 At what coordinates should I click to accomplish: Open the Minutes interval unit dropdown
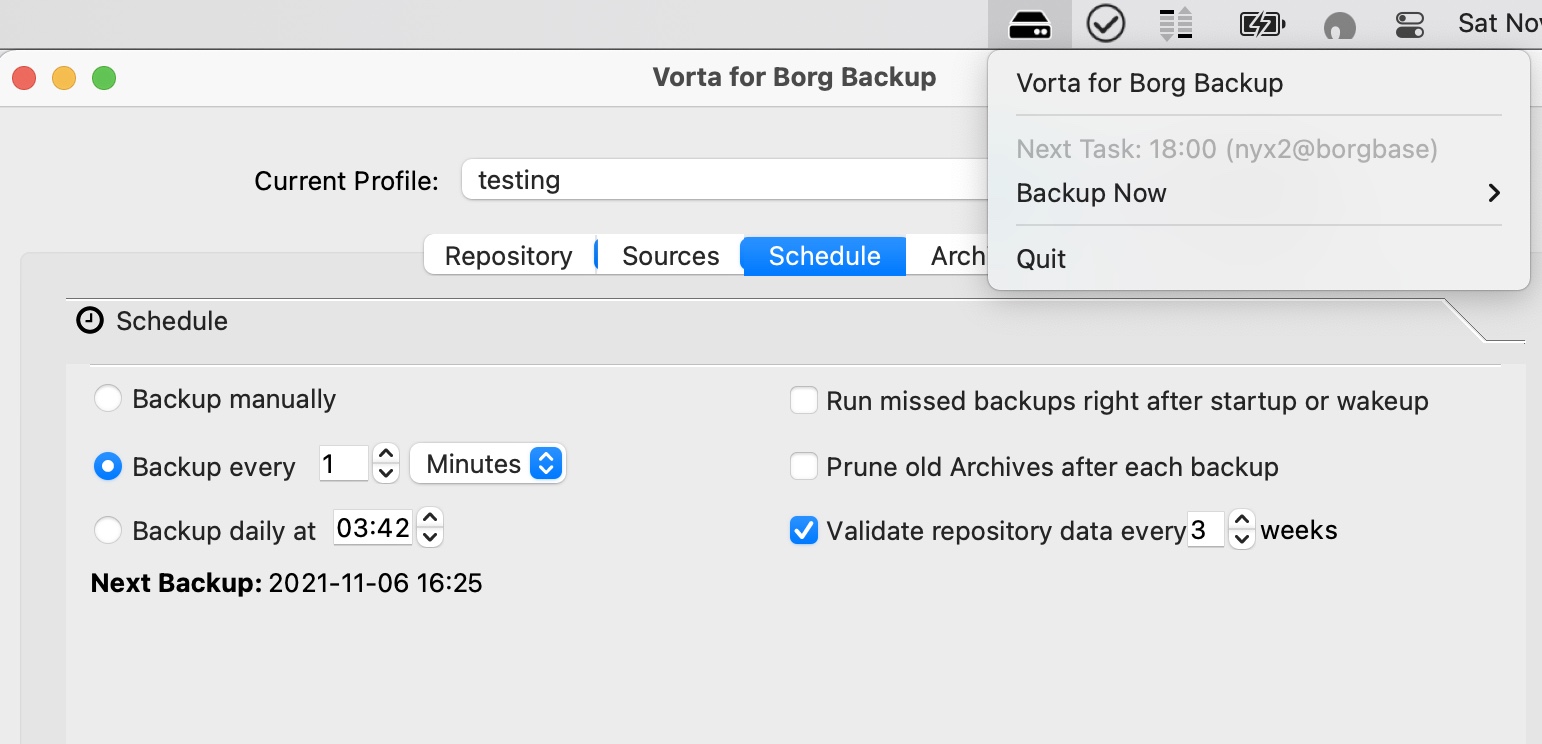coord(487,463)
